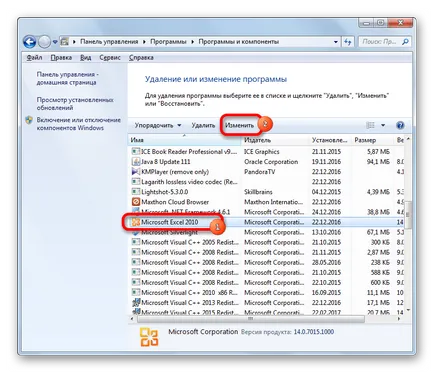Click Skillbrains publisher cell
The image size is (434, 373).
[258, 192]
